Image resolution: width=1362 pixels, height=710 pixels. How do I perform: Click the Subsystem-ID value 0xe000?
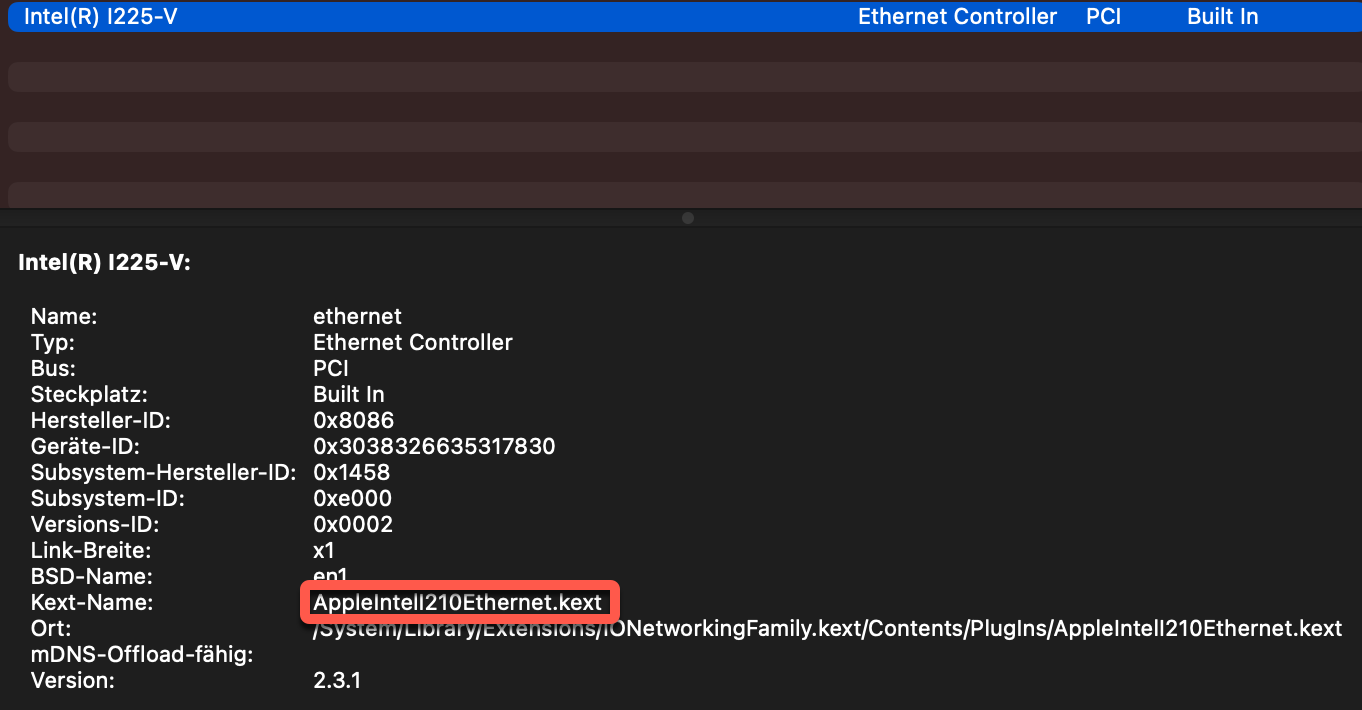pyautogui.click(x=352, y=498)
